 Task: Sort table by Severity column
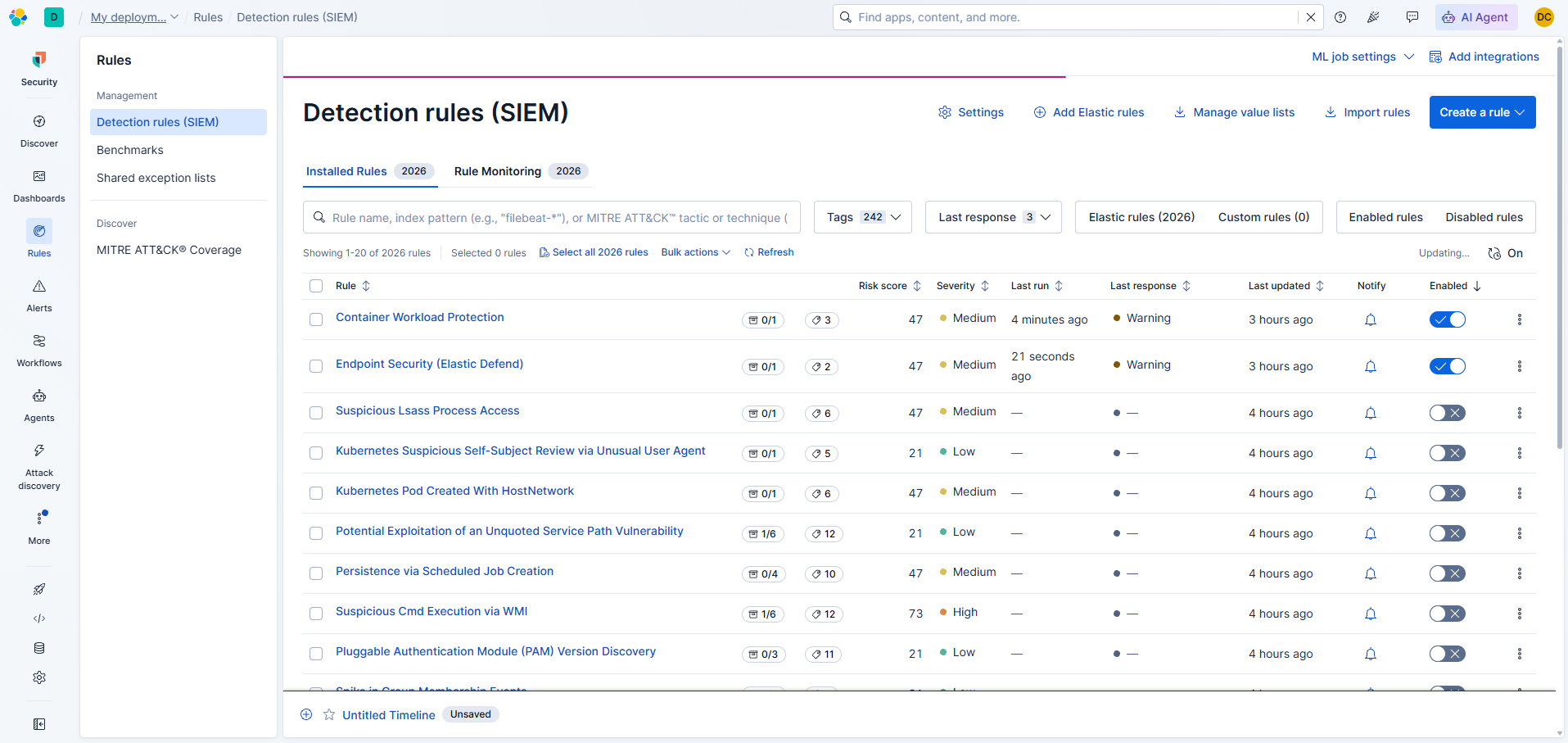click(963, 286)
